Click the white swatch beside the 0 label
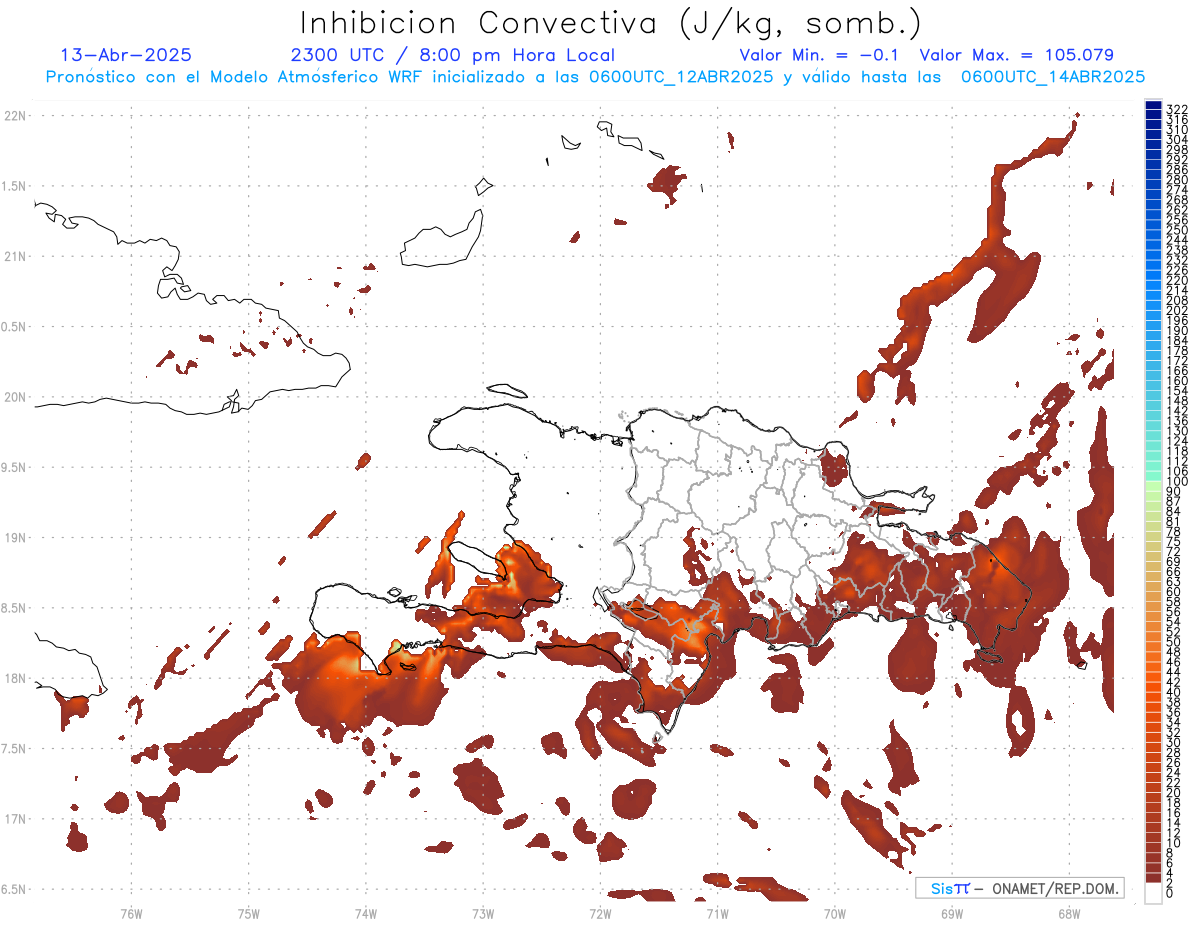 (x=1153, y=893)
